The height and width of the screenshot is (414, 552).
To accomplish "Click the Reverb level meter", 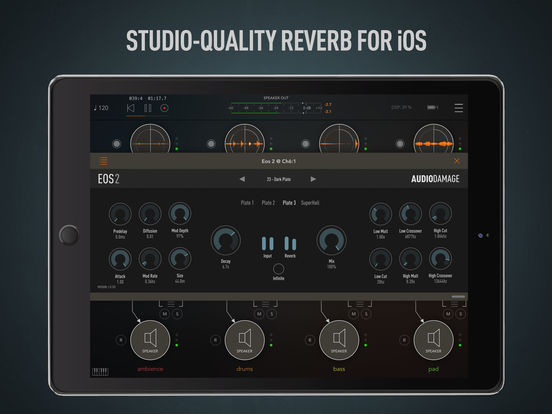I will pyautogui.click(x=290, y=244).
